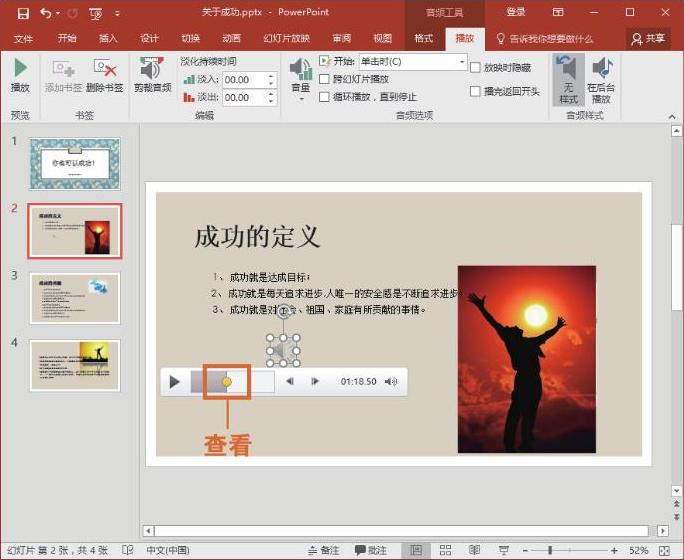Click the 淡入 fade-in duration field
Screen dimensions: 684x560
pyautogui.click(x=244, y=80)
